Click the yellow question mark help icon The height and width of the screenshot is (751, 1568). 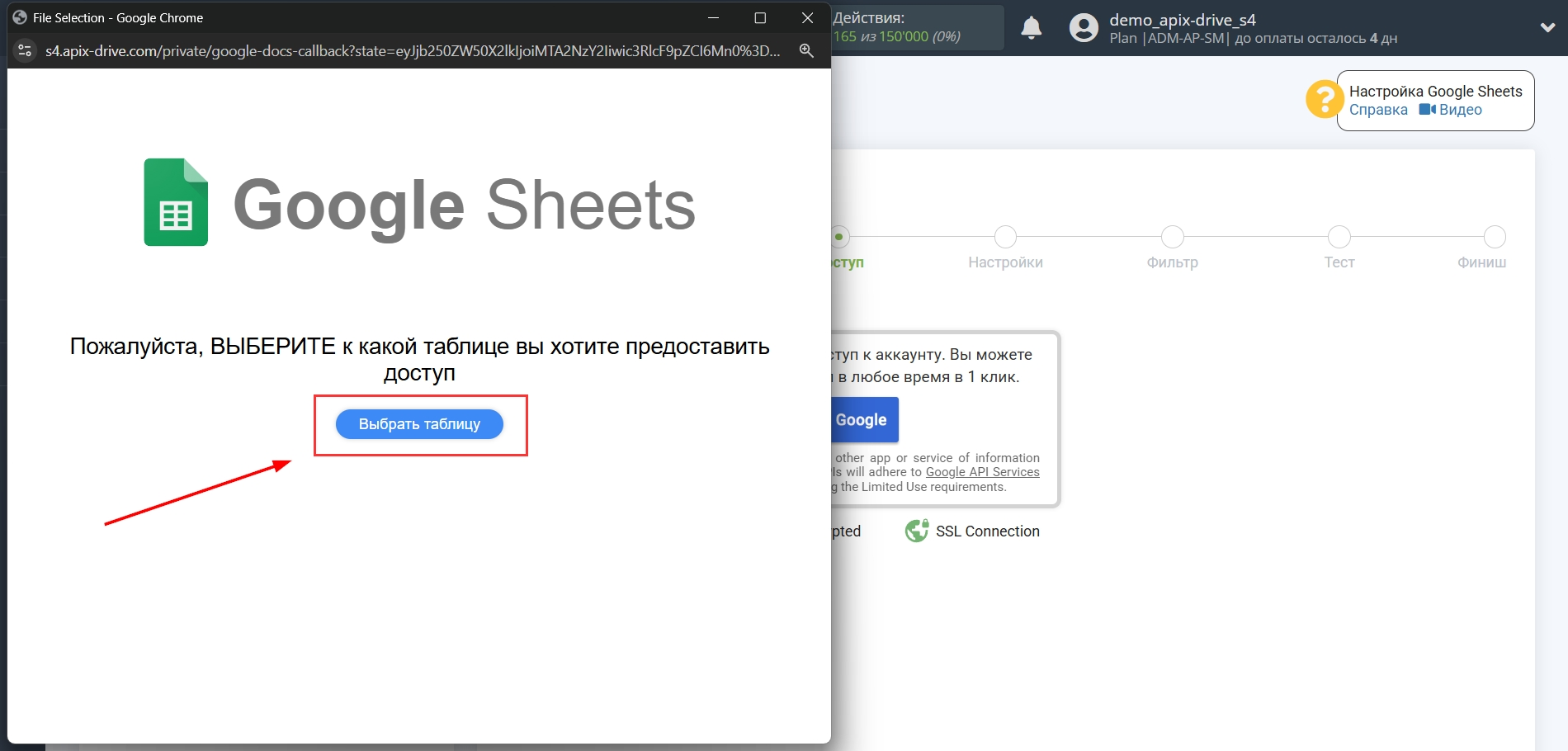coord(1324,99)
